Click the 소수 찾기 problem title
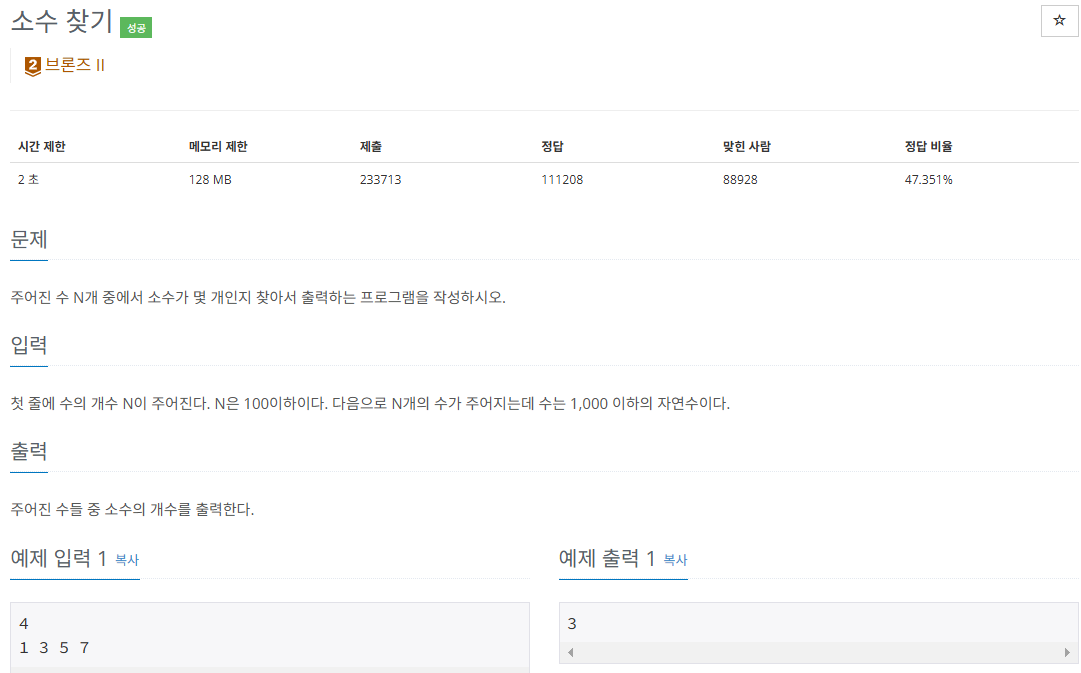This screenshot has width=1081, height=673. pyautogui.click(x=62, y=21)
